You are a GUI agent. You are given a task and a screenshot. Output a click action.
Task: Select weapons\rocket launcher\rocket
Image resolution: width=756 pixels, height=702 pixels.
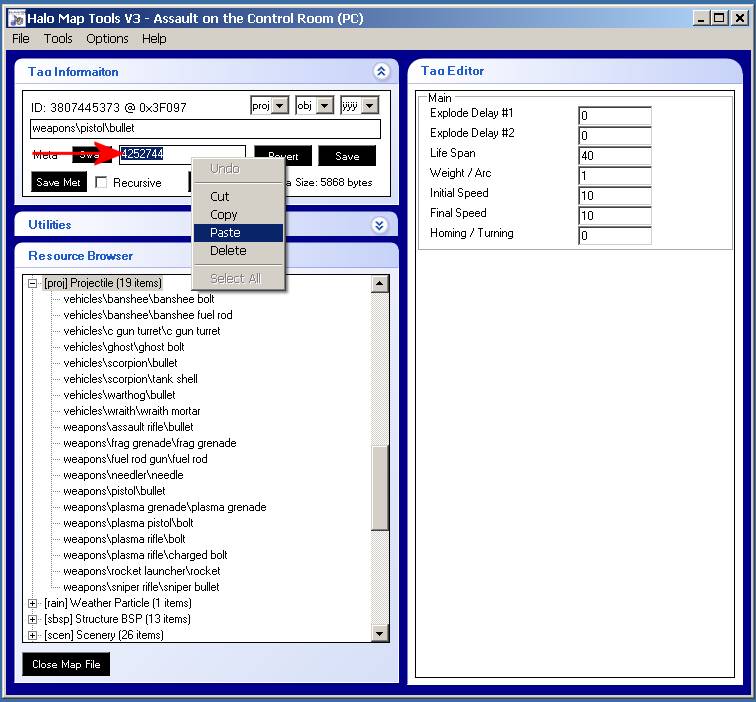[x=142, y=571]
